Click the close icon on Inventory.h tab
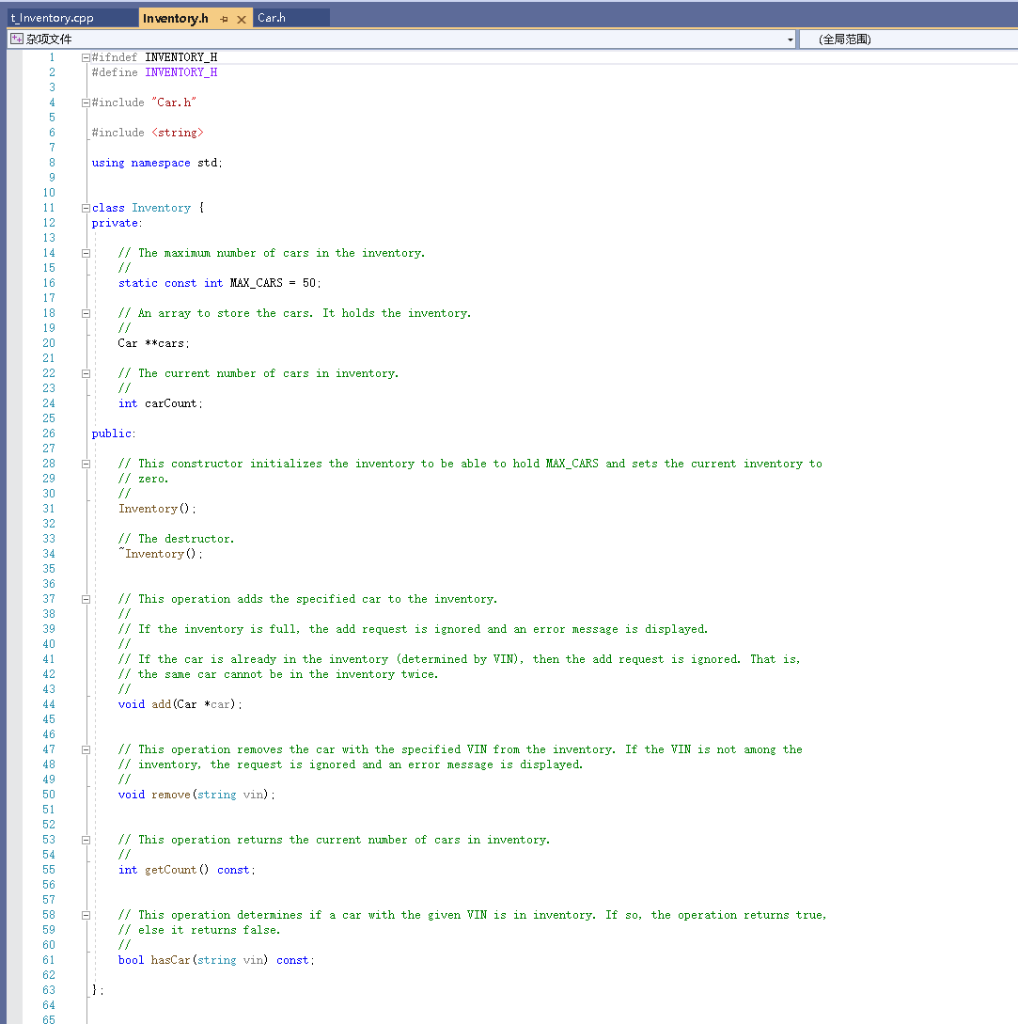This screenshot has width=1018, height=1024. pos(241,18)
